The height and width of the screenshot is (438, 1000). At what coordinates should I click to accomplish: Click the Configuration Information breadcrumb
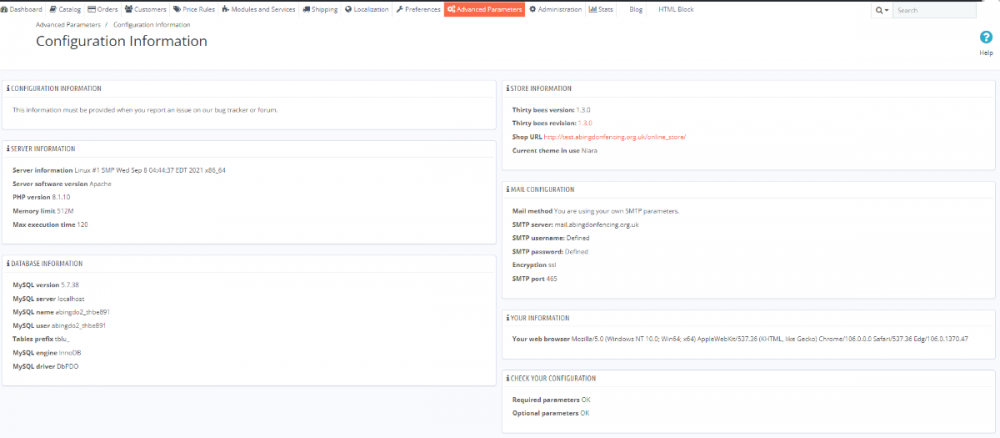152,25
